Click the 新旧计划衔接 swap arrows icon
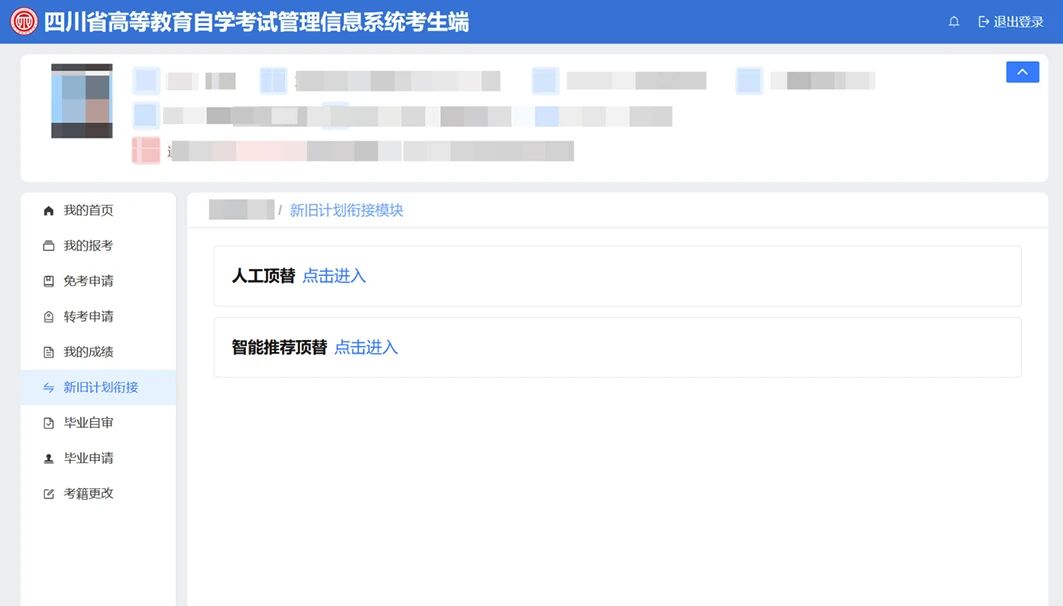Viewport: 1063px width, 606px height. (x=48, y=388)
